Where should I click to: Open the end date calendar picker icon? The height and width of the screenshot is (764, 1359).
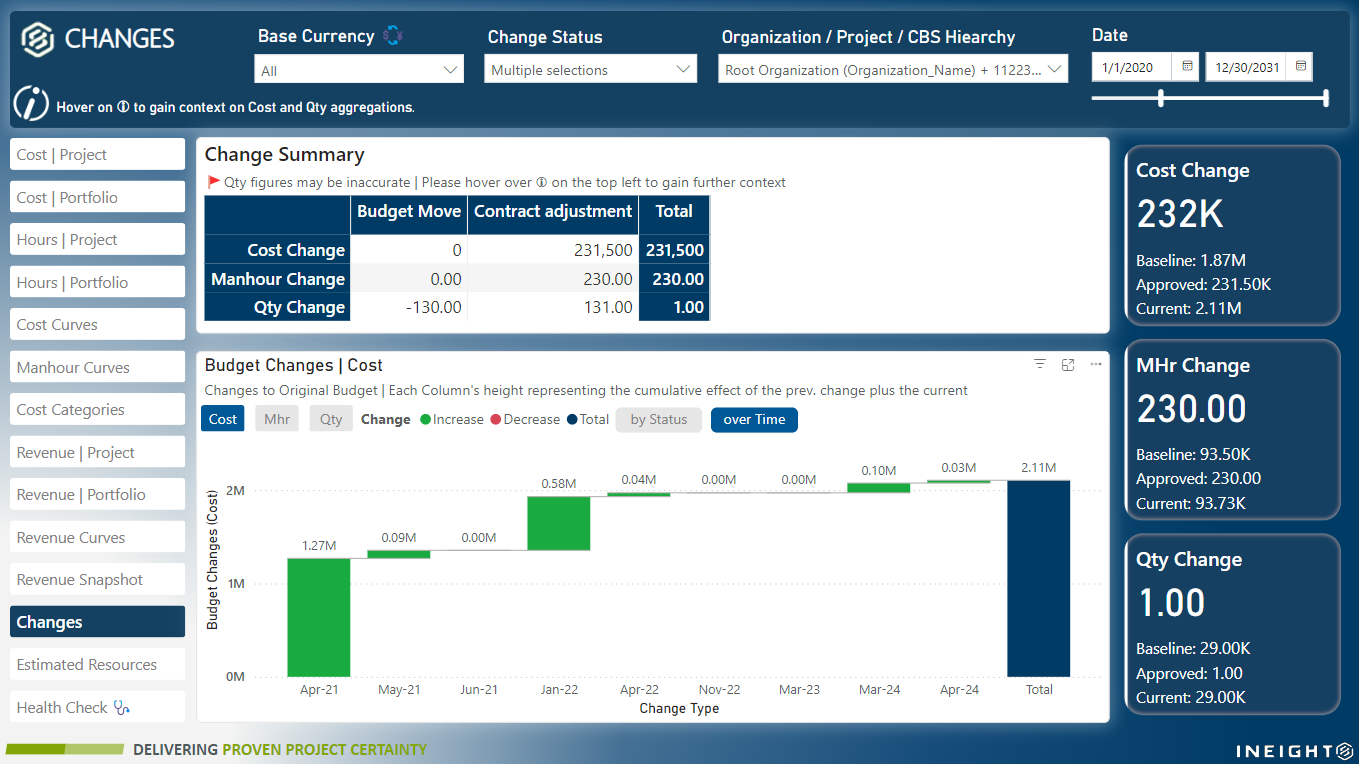pyautogui.click(x=1300, y=66)
